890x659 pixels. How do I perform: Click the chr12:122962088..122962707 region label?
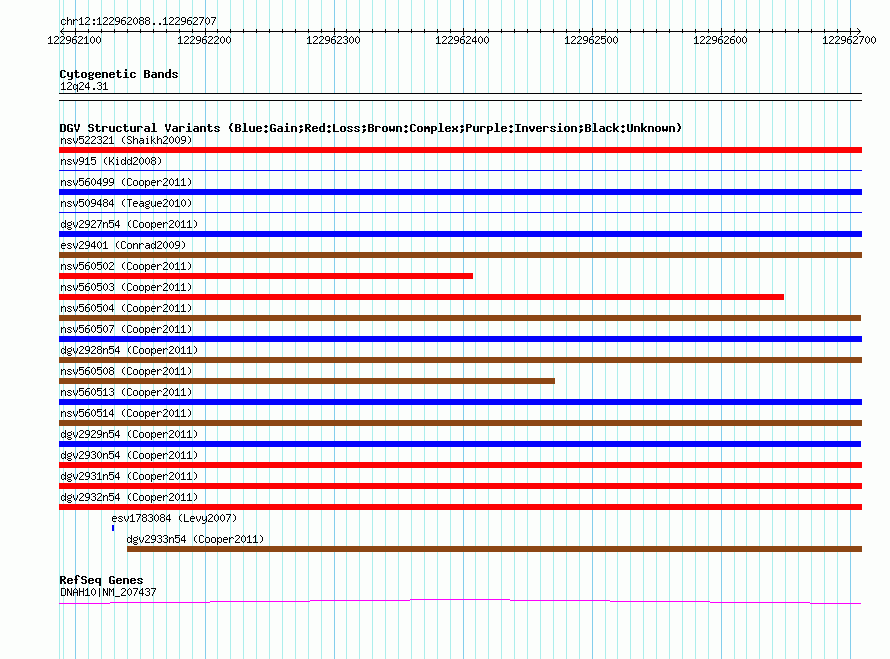[x=138, y=21]
